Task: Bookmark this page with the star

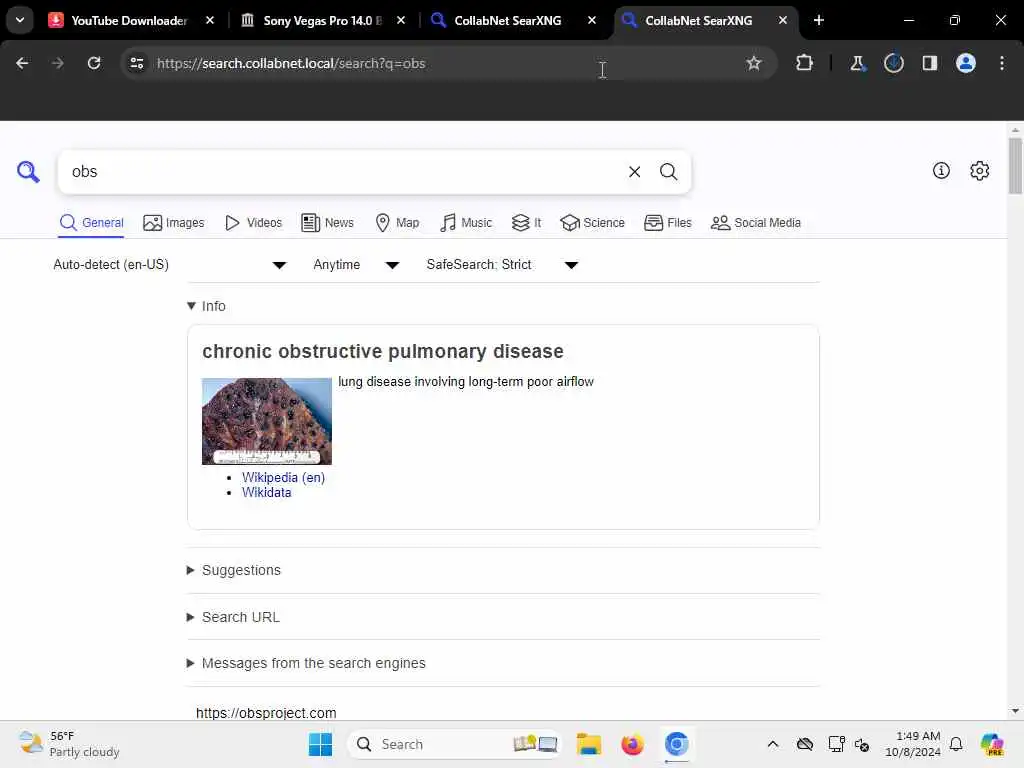Action: [x=754, y=63]
